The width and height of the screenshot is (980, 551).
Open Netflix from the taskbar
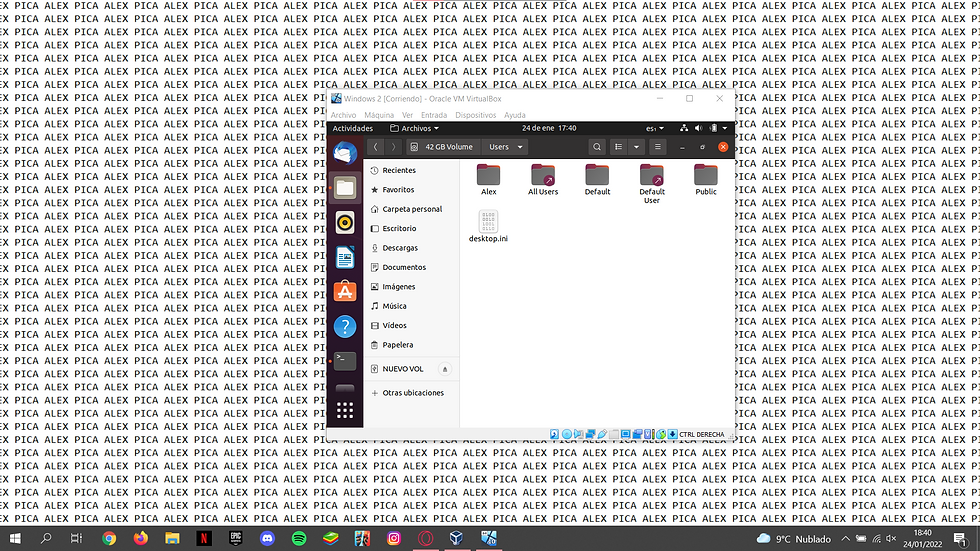(x=204, y=538)
